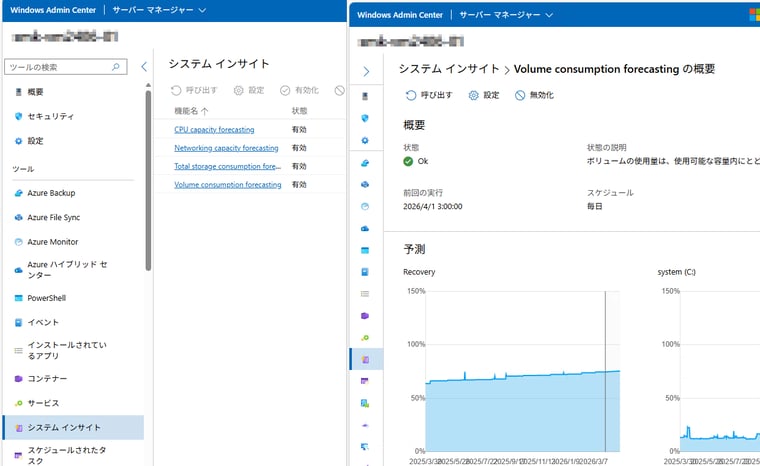Open Security shield icon in right window collapsed sidebar
The width and height of the screenshot is (760, 466).
point(365,118)
